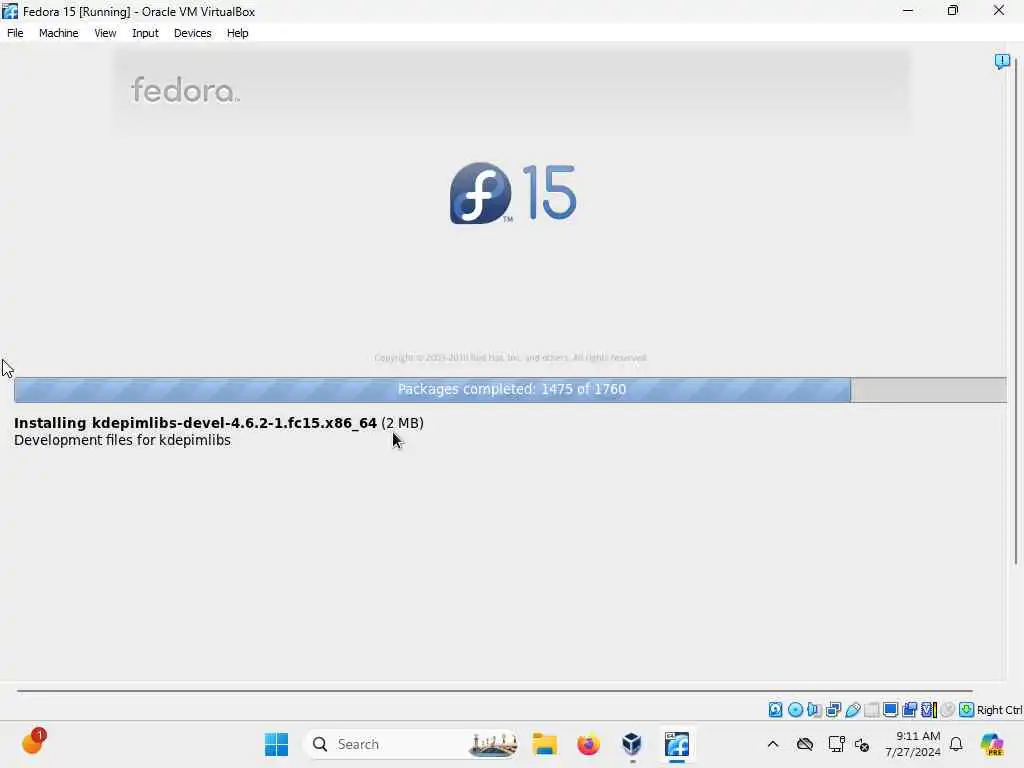Screen dimensions: 1024x768
Task: Open the Windows Start menu
Action: pyautogui.click(x=276, y=744)
